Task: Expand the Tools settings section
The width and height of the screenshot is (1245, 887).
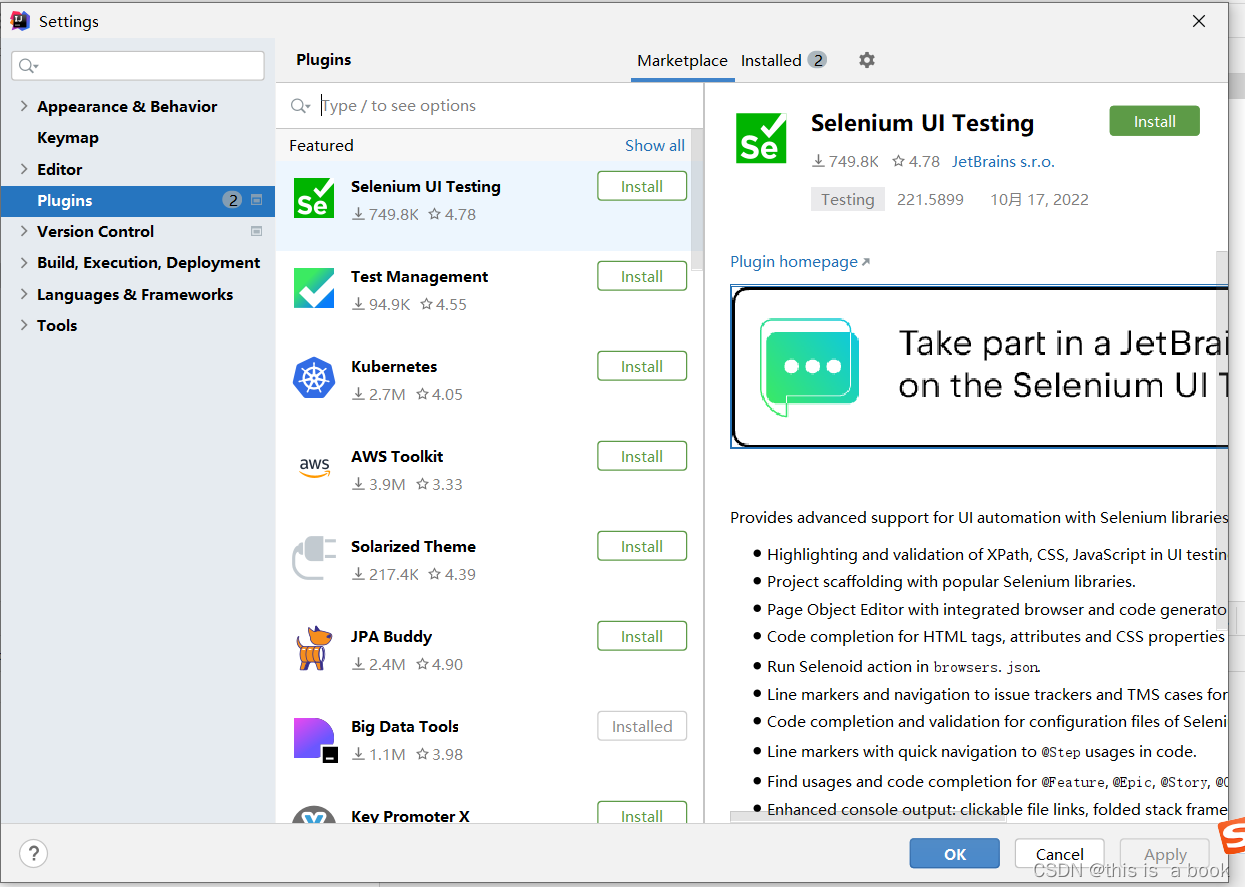Action: coord(24,325)
